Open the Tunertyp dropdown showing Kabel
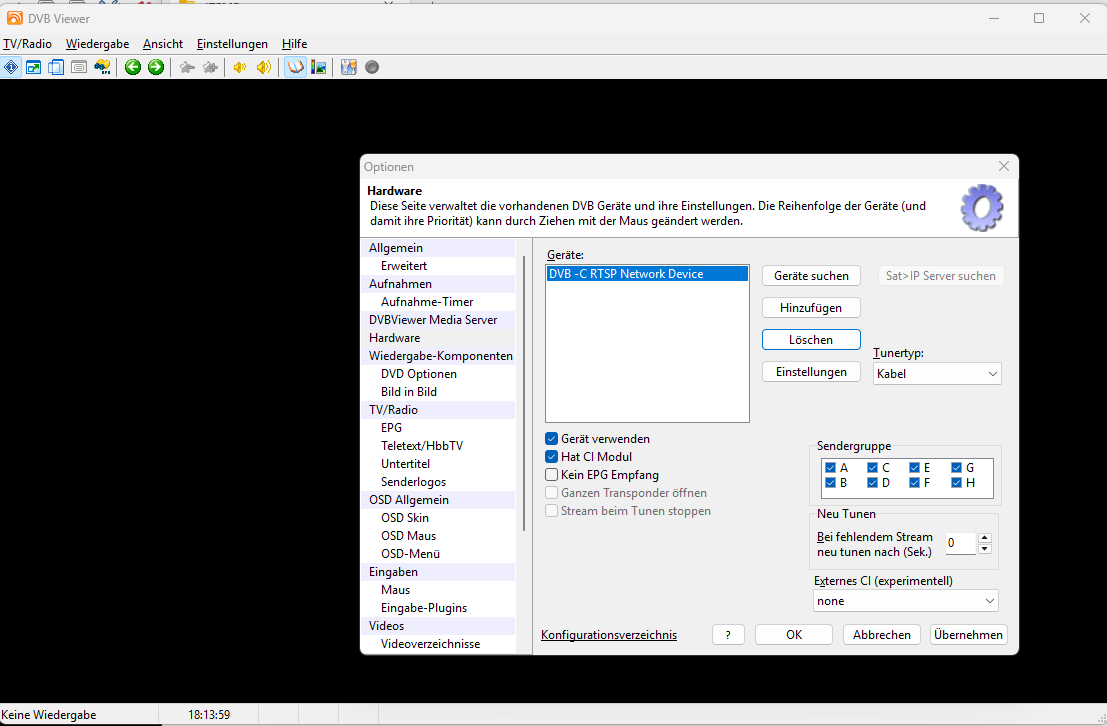The image size is (1107, 726). click(936, 374)
